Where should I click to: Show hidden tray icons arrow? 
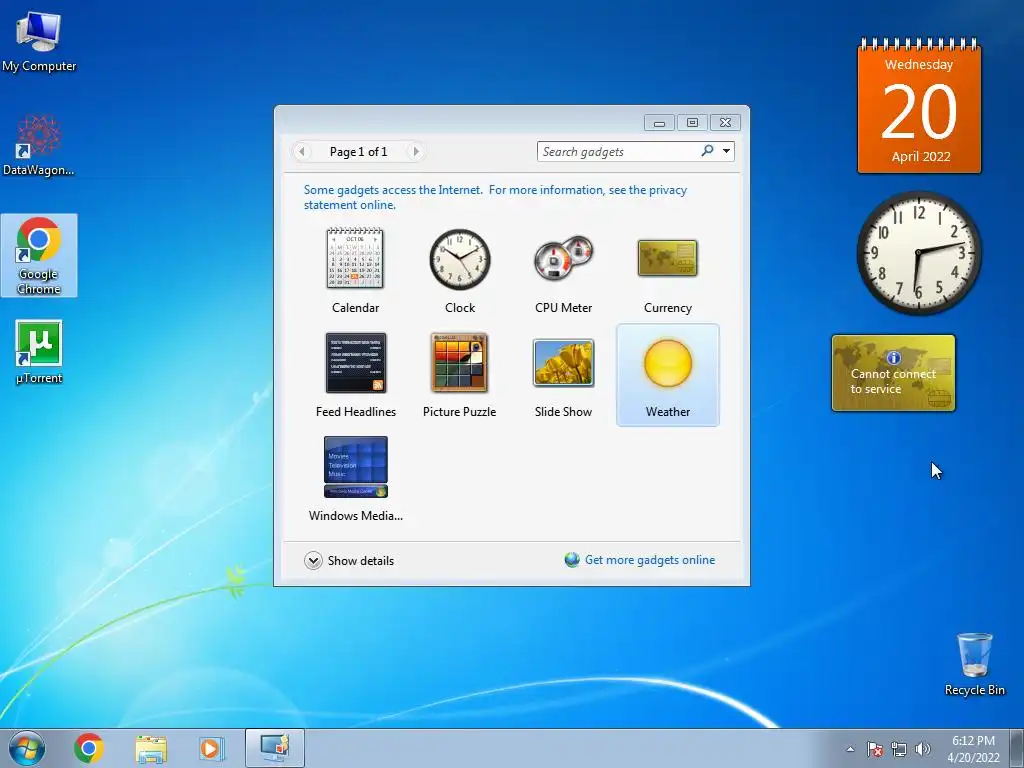coord(850,749)
